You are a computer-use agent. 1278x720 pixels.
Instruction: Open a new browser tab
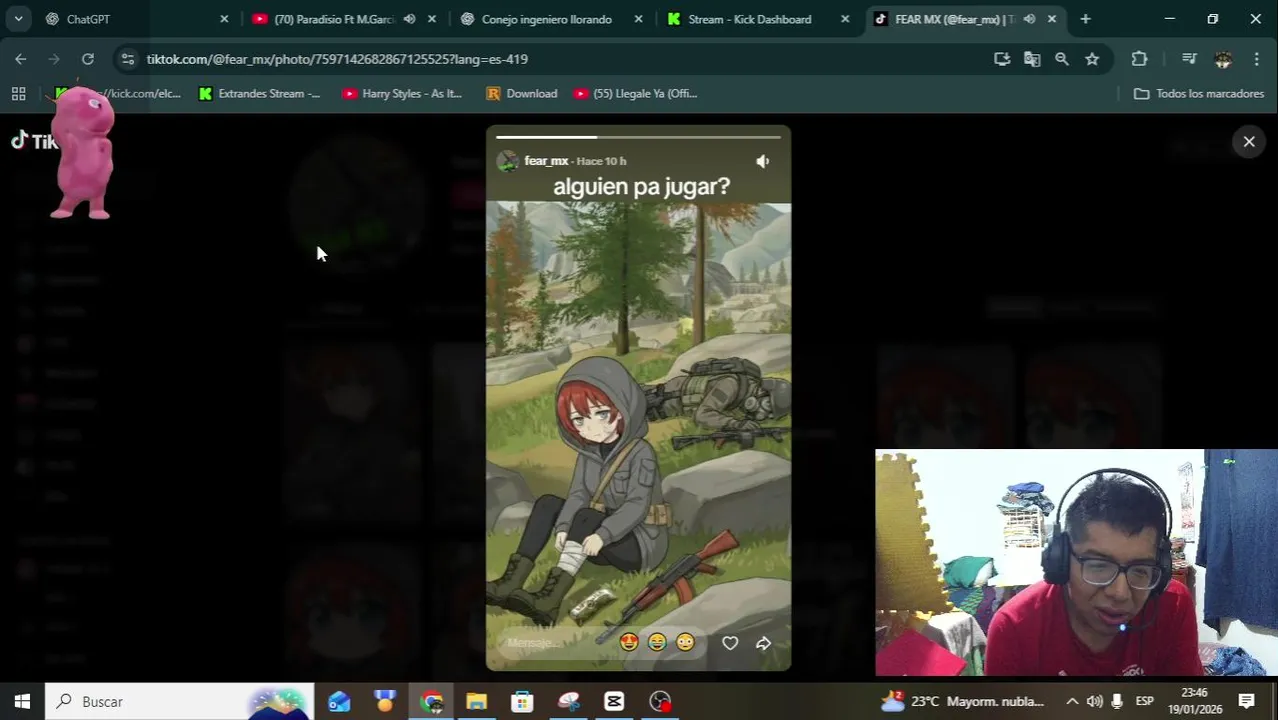(1085, 19)
